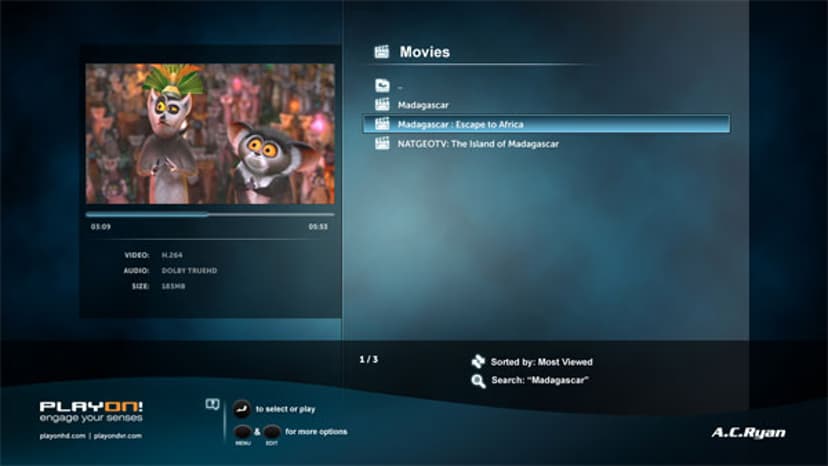Click the video playback progress bar

coord(210,215)
